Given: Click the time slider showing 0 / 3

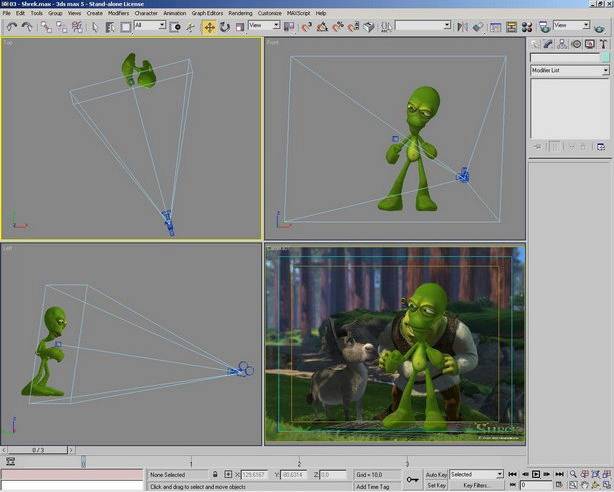Looking at the screenshot, I should point(38,450).
